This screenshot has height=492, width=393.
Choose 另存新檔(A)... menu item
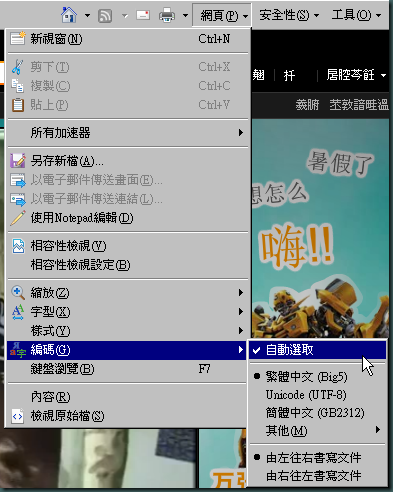[x=128, y=161]
